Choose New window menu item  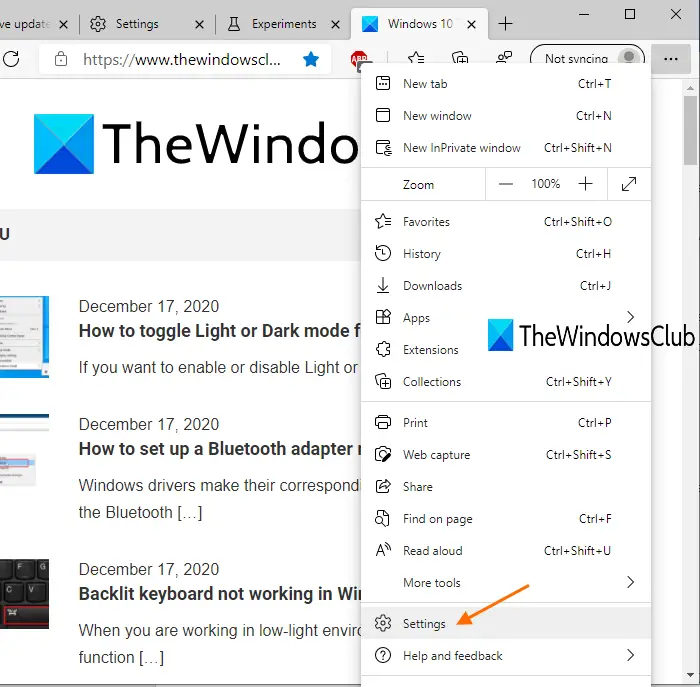click(506, 116)
